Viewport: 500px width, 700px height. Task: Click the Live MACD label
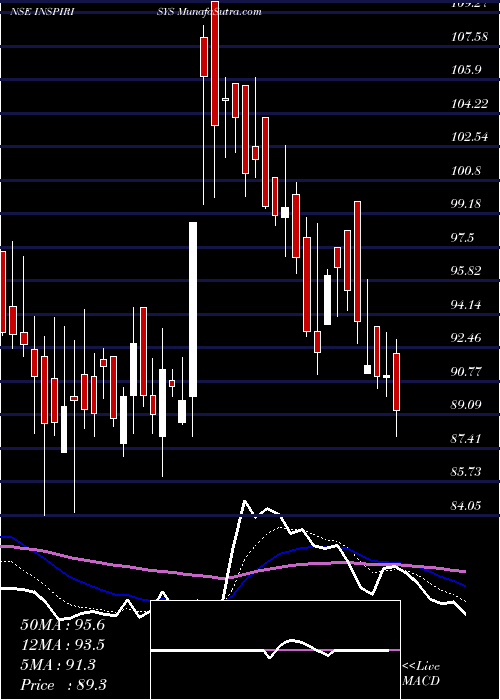421,674
